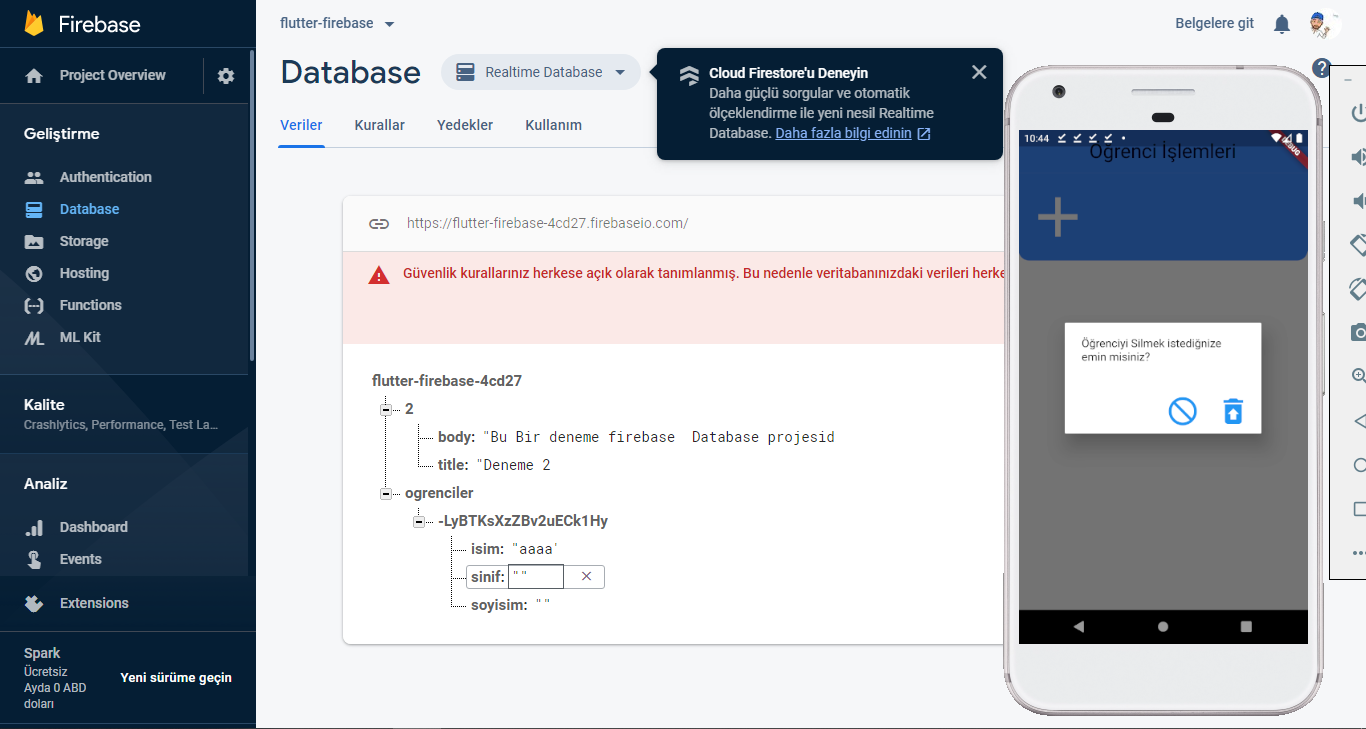The image size is (1366, 729).
Task: Delete the sinif field with X
Action: [586, 577]
